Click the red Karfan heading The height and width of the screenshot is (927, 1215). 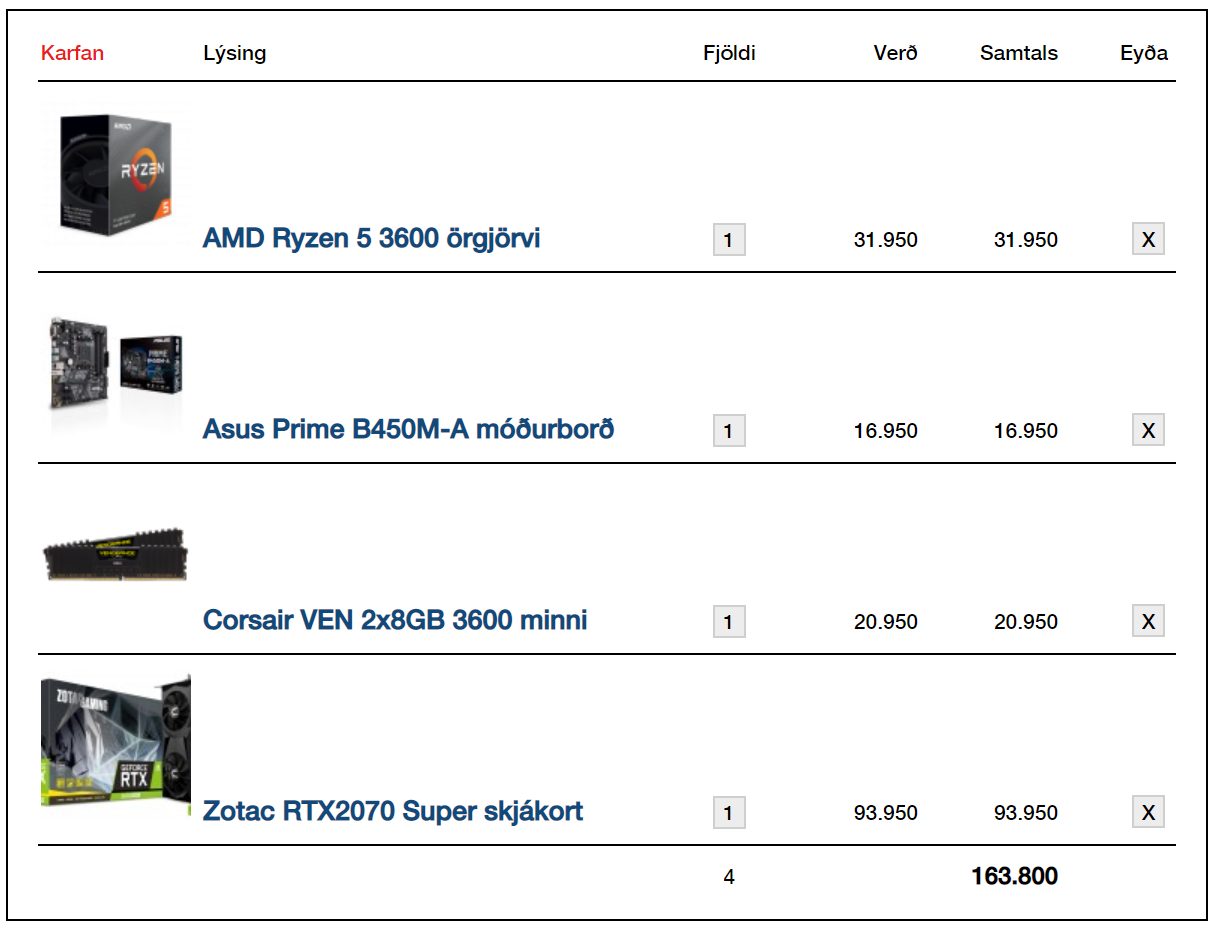[x=72, y=53]
